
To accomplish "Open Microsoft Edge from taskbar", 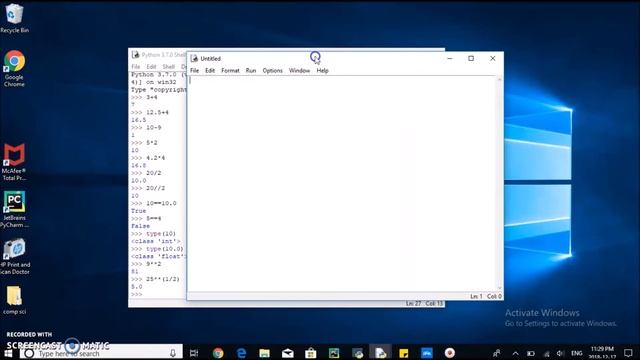I will (241, 353).
